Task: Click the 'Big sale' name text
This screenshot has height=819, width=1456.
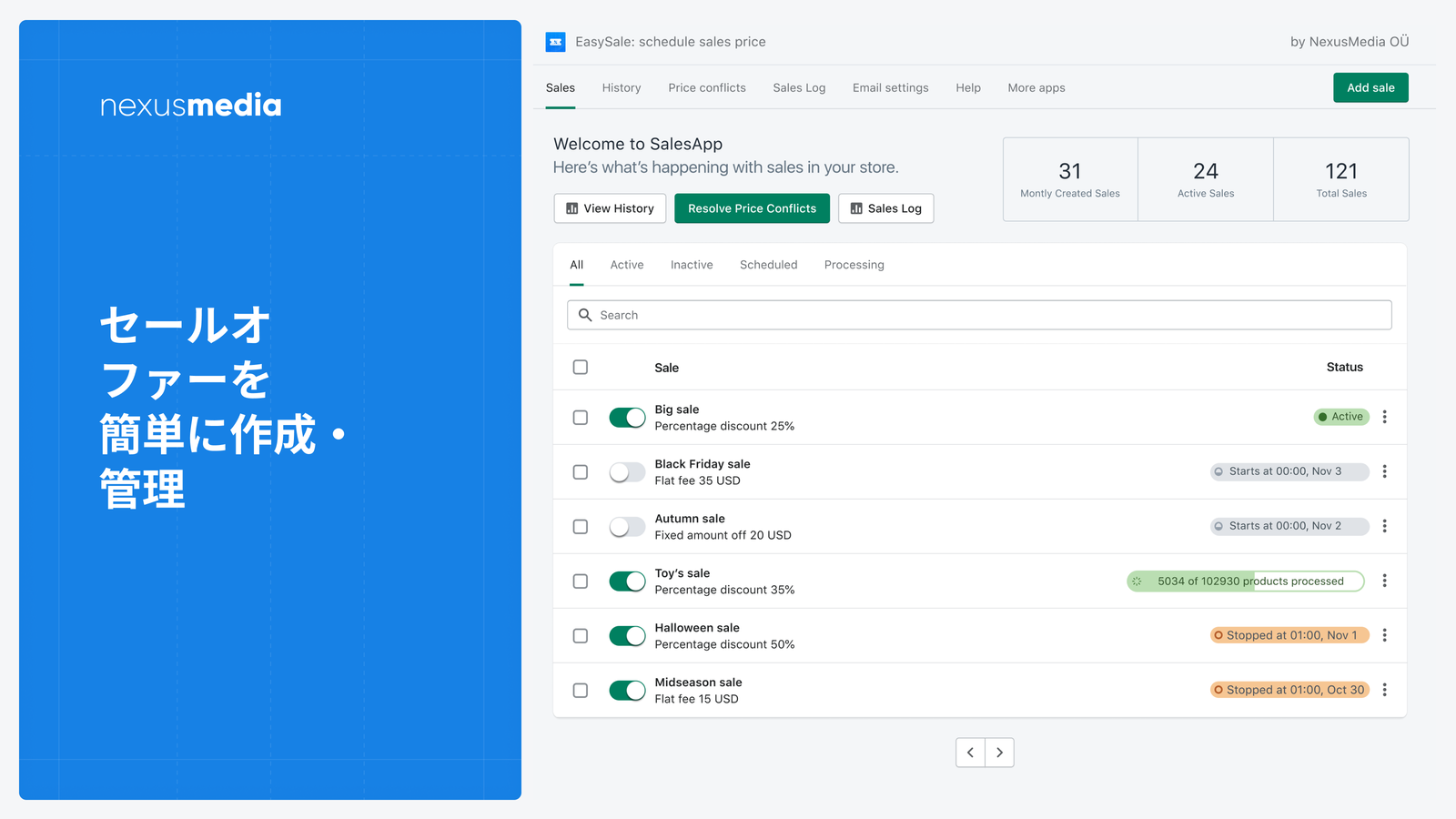Action: 677,409
